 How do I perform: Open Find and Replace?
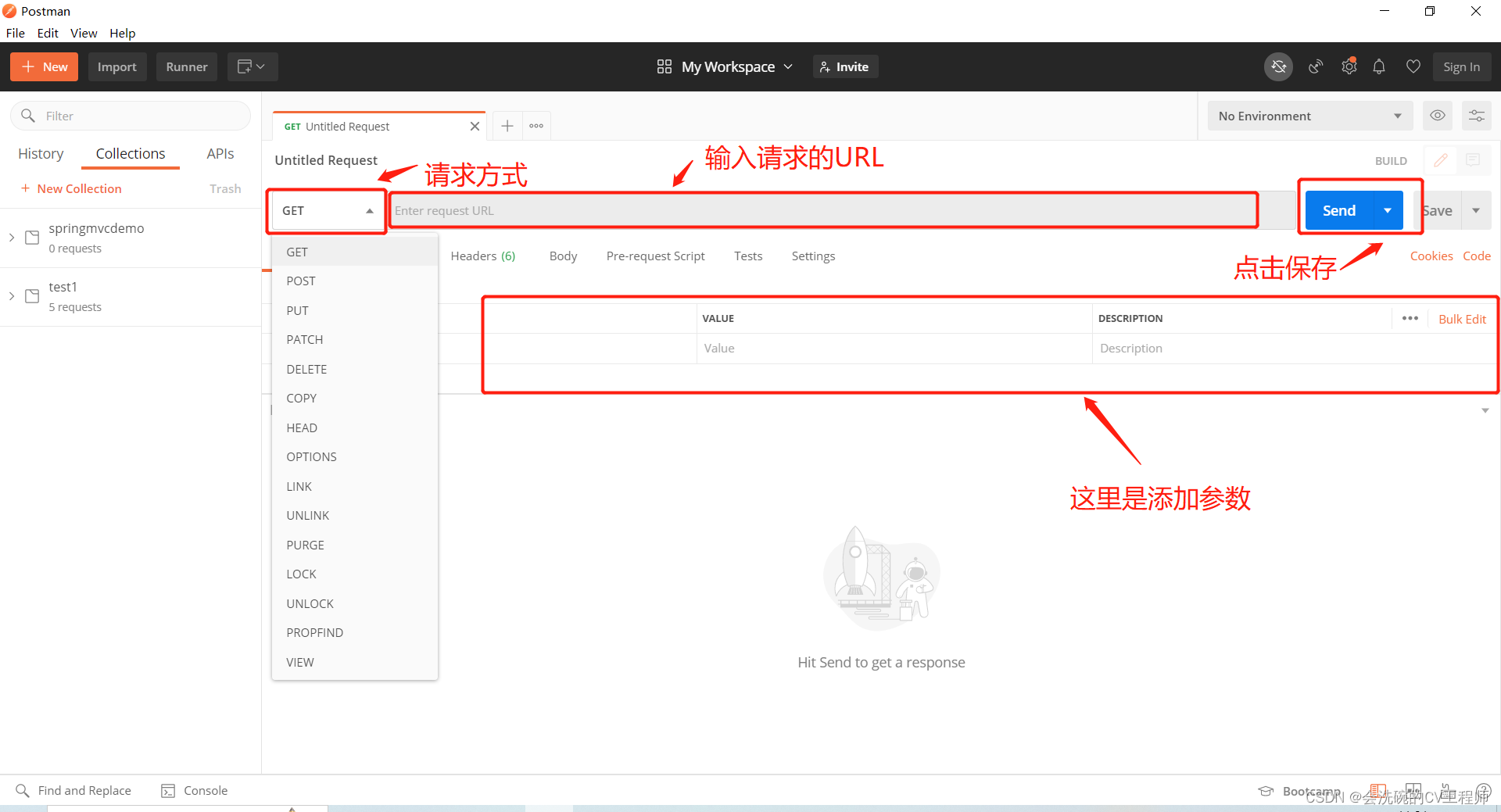[73, 791]
